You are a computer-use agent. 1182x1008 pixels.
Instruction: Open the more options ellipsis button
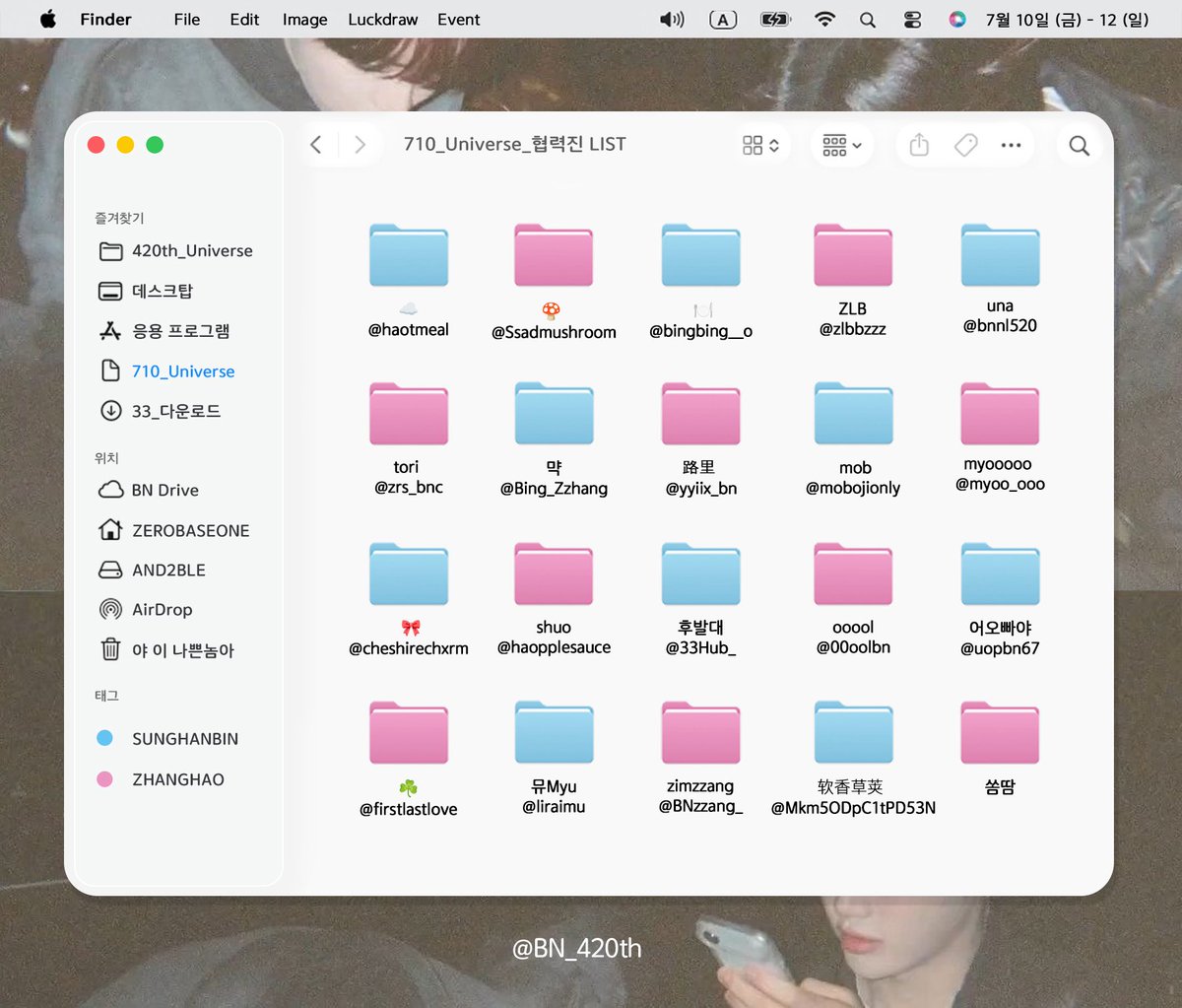click(1011, 145)
